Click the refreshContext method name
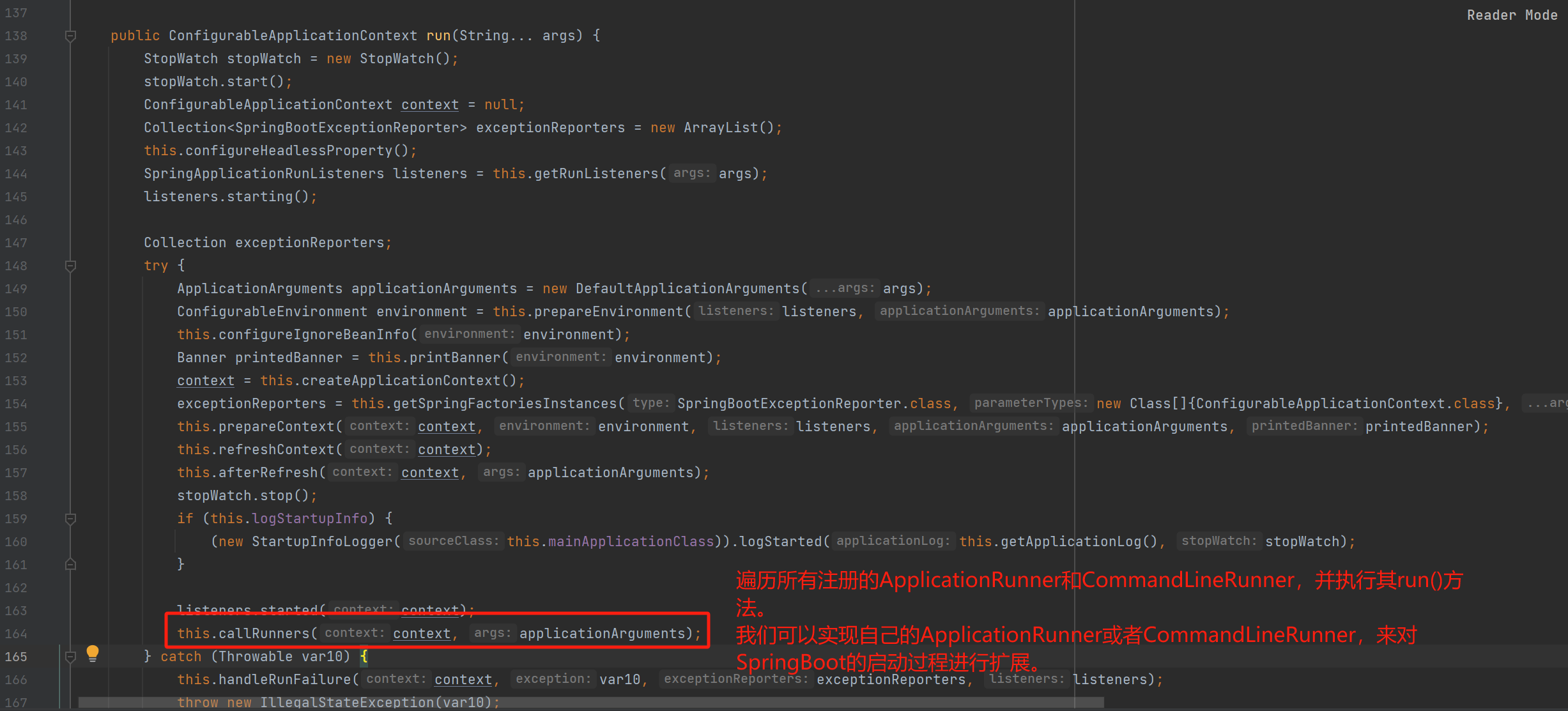The image size is (1568, 711). 277,450
